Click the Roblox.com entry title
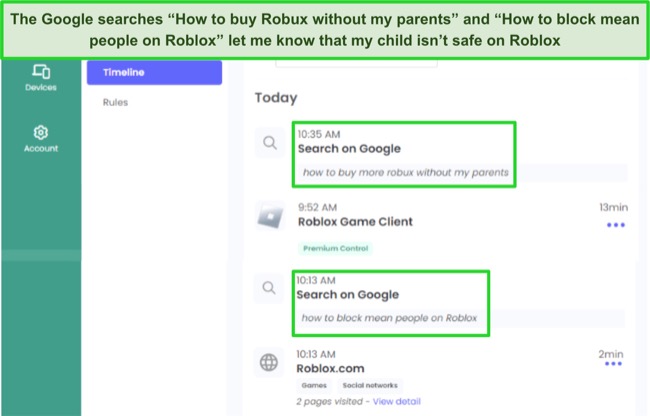Viewport: 650px width, 416px height. [x=330, y=368]
